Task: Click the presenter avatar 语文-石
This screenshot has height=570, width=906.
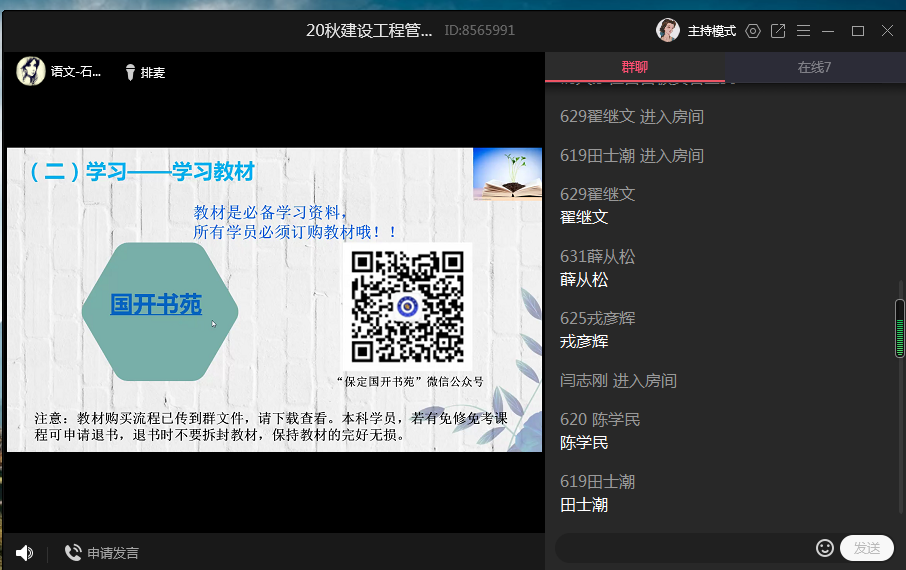Action: click(x=31, y=71)
